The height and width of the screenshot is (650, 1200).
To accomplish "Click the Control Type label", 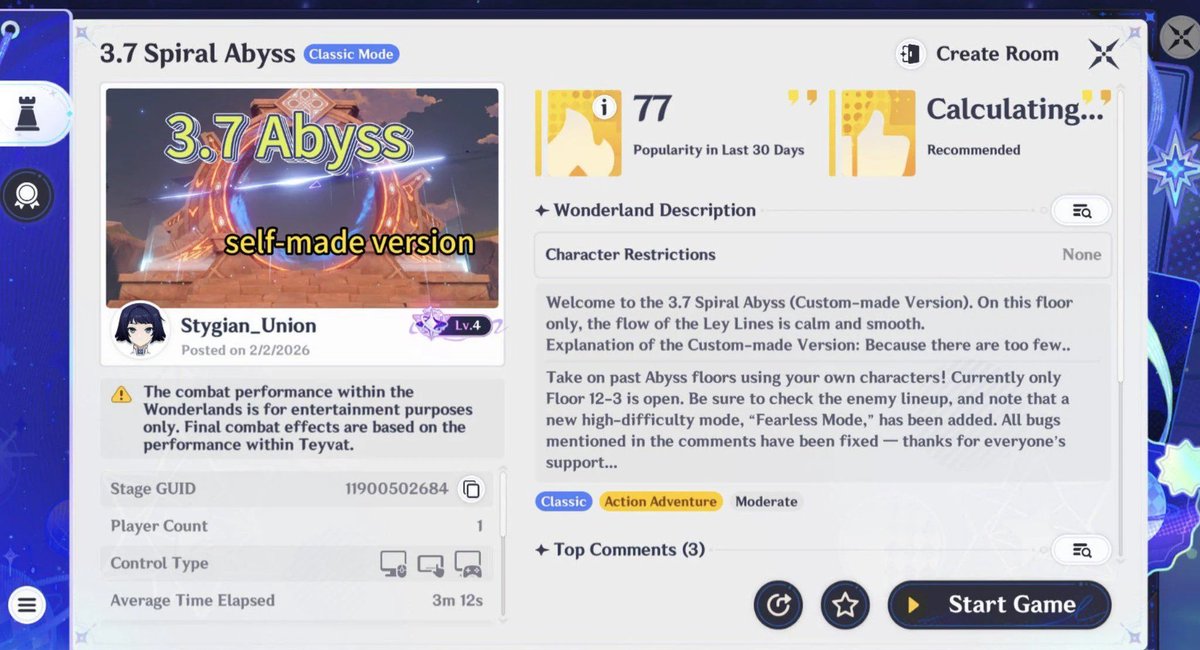I will pyautogui.click(x=159, y=563).
